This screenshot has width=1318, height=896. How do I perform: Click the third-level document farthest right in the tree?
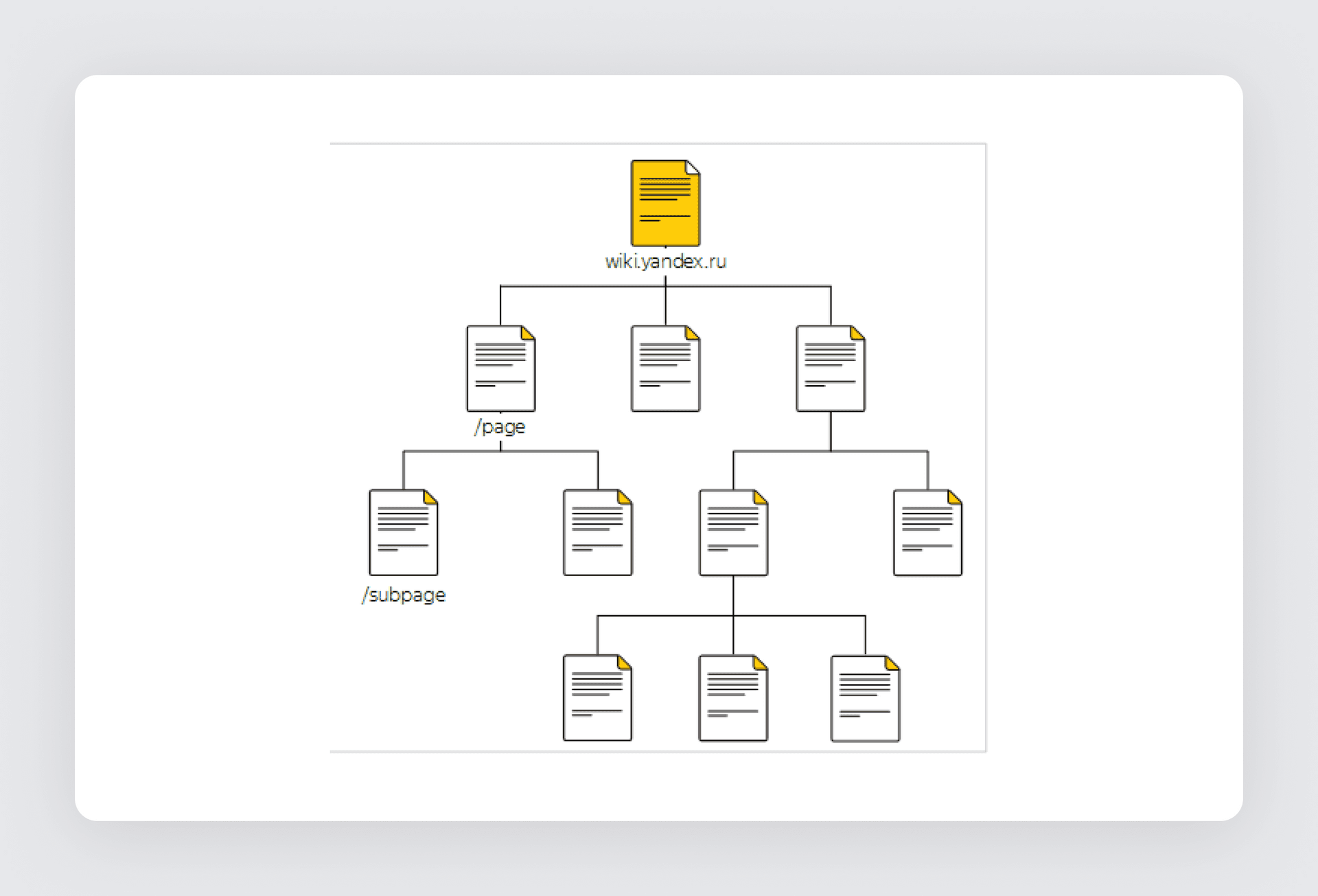coord(927,533)
